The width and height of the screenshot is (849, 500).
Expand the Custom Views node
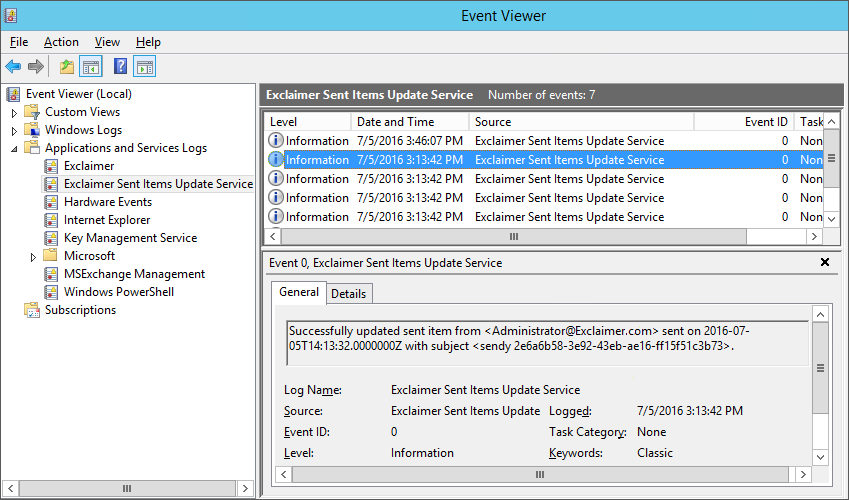15,113
